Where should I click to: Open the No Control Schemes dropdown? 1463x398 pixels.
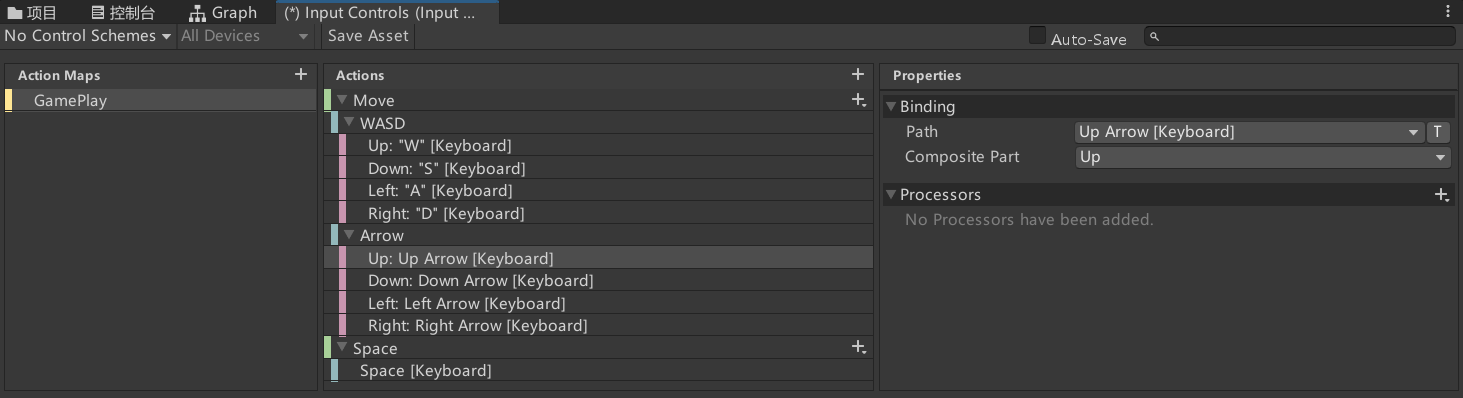point(88,36)
